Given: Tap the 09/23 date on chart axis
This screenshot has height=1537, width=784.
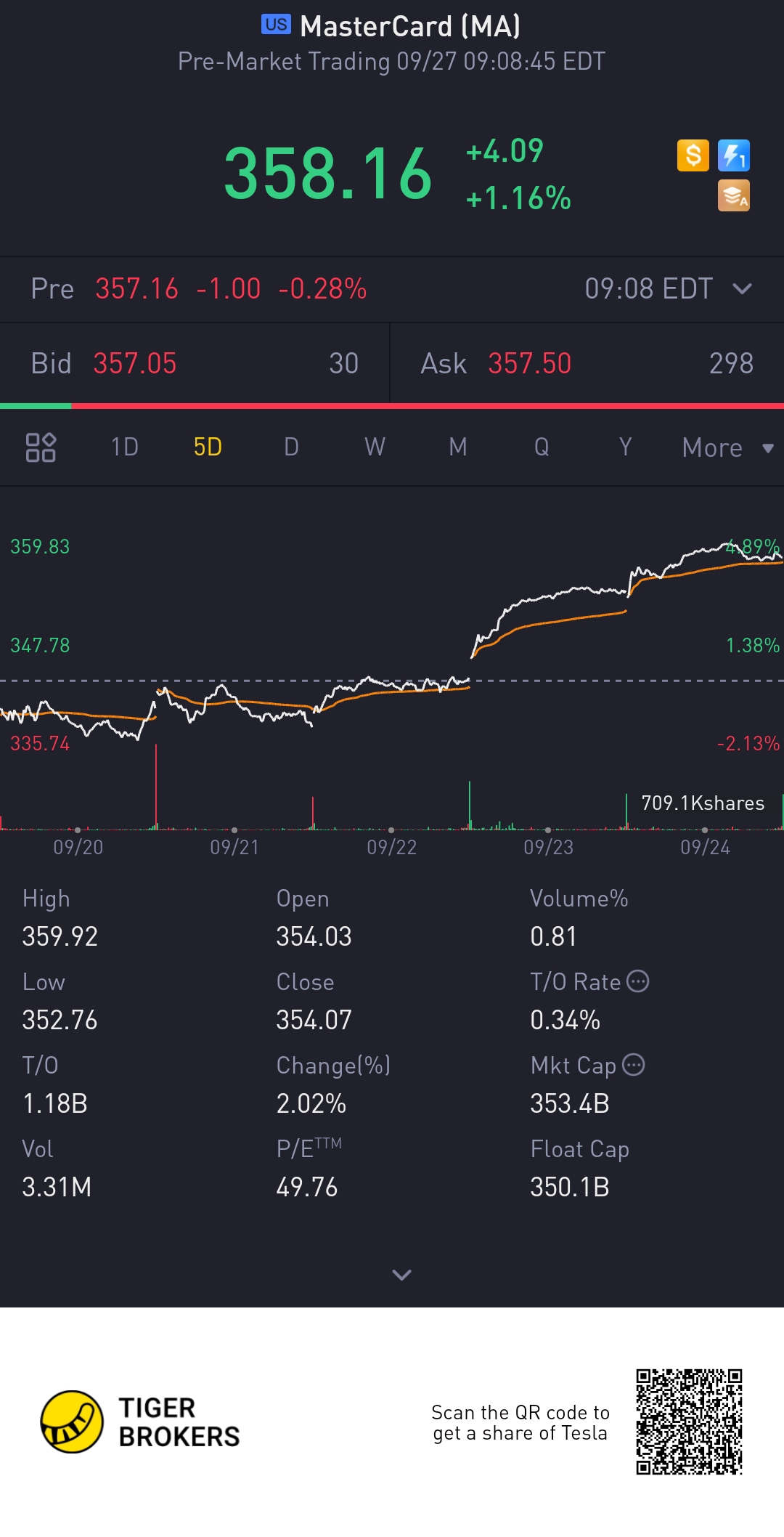Looking at the screenshot, I should [x=549, y=847].
